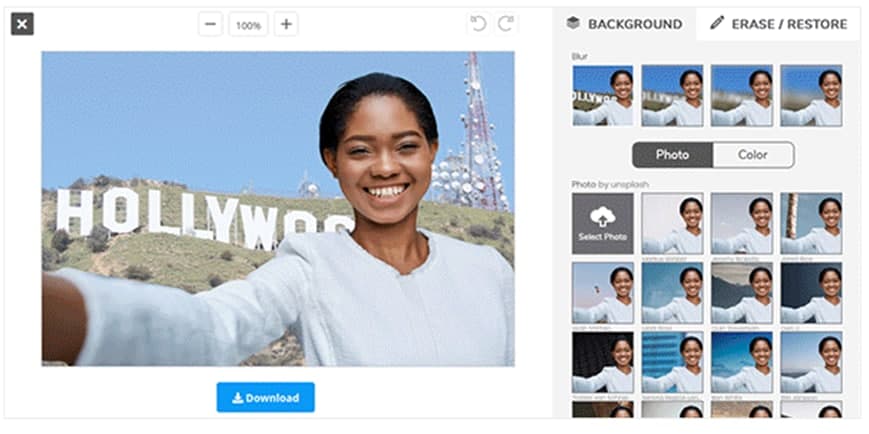Pick the deep blue sky background thumbnail
This screenshot has height=434, width=869.
(742, 362)
